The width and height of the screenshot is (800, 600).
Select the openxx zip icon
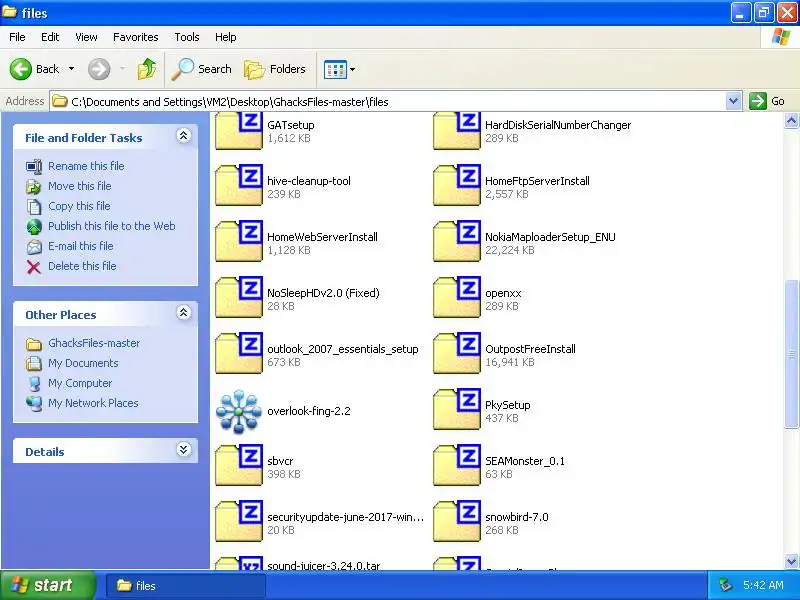pos(457,297)
